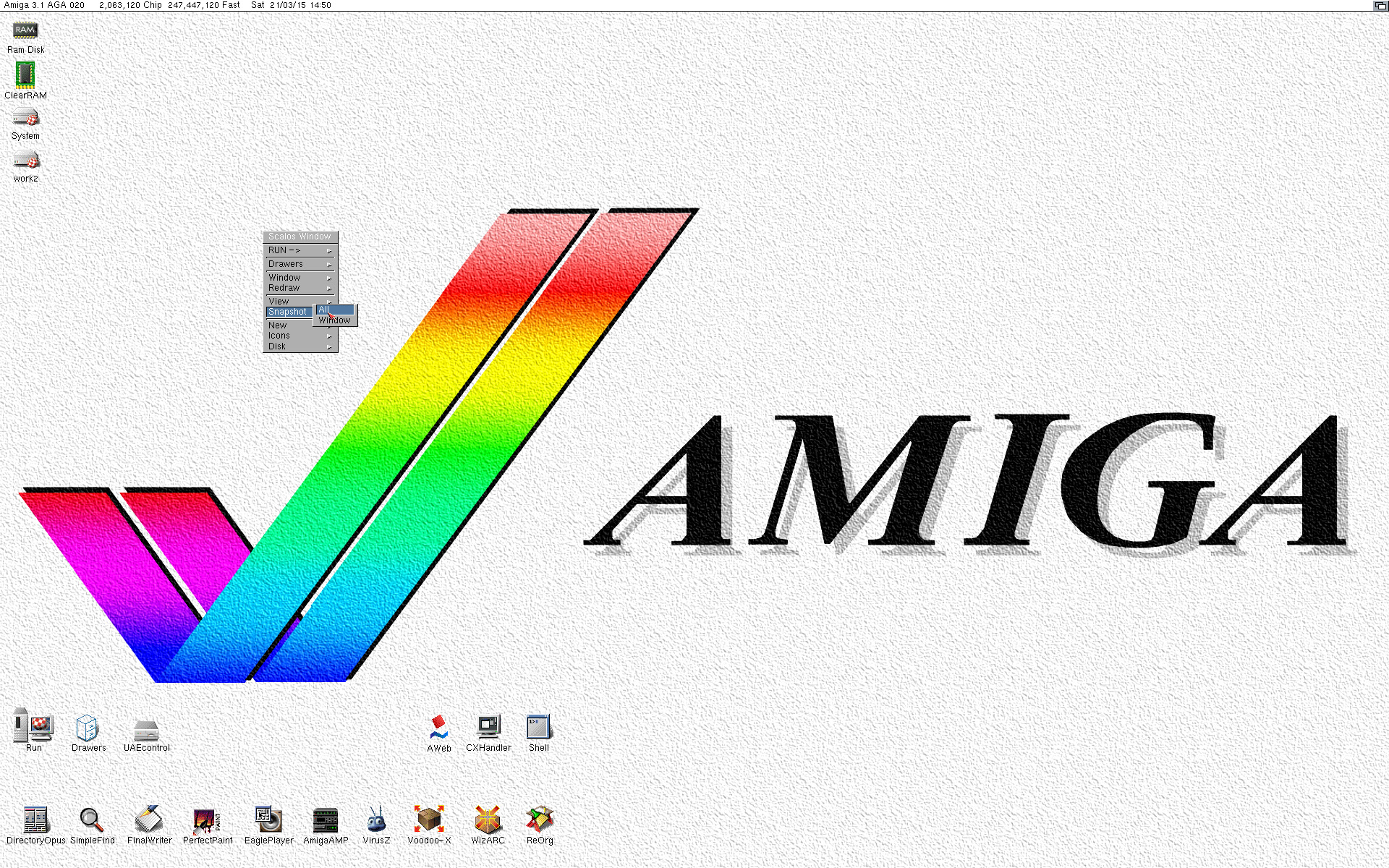Choose Window in the Snapshot submenu

336,320
